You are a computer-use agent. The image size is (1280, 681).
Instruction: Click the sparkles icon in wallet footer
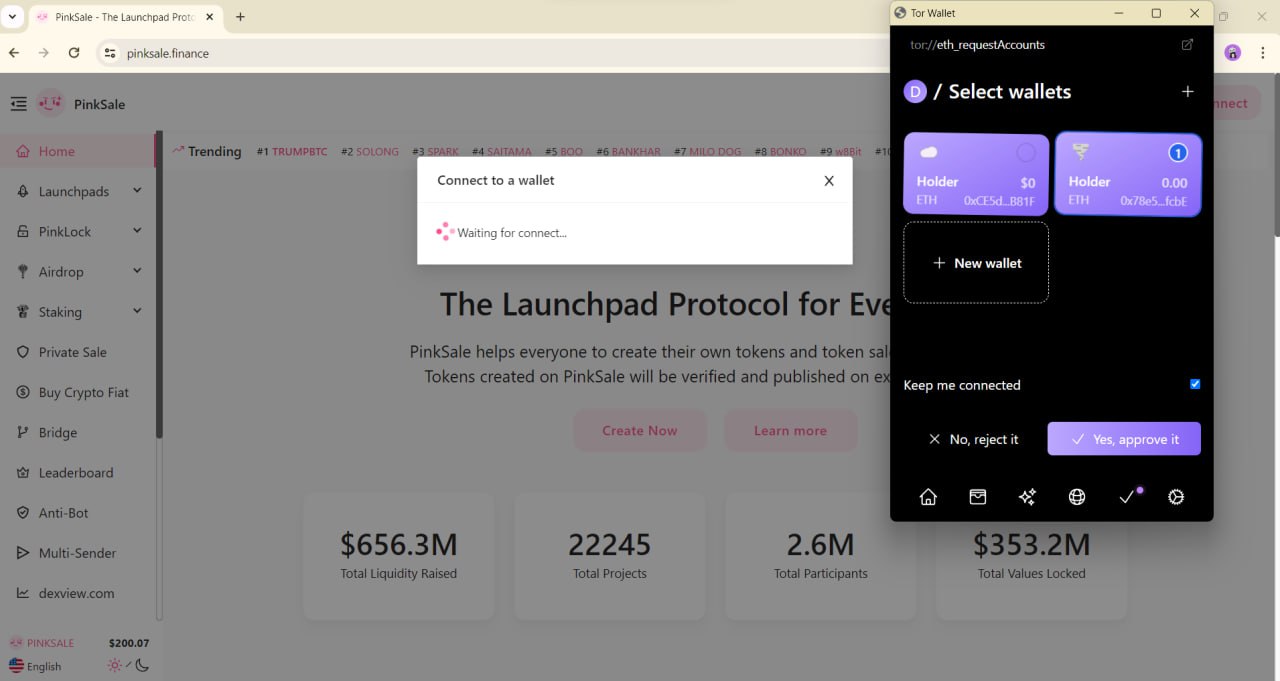(1027, 497)
